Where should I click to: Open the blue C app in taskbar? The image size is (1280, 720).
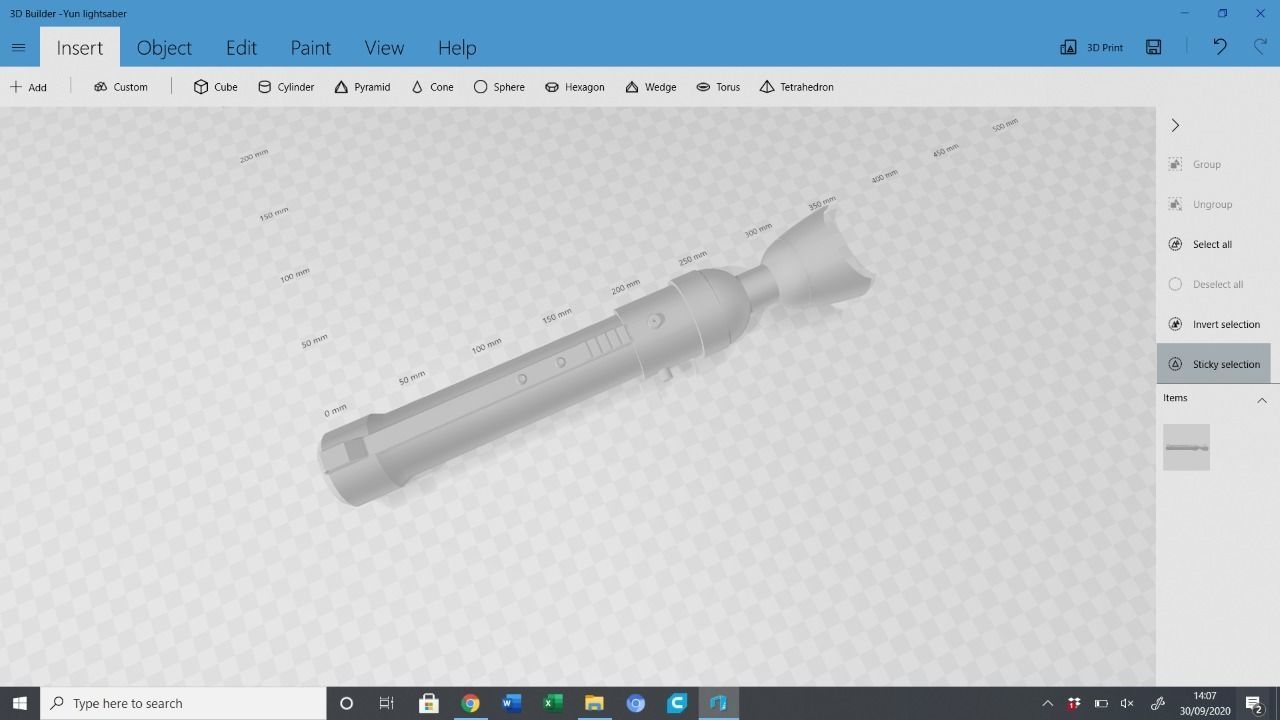(x=677, y=703)
